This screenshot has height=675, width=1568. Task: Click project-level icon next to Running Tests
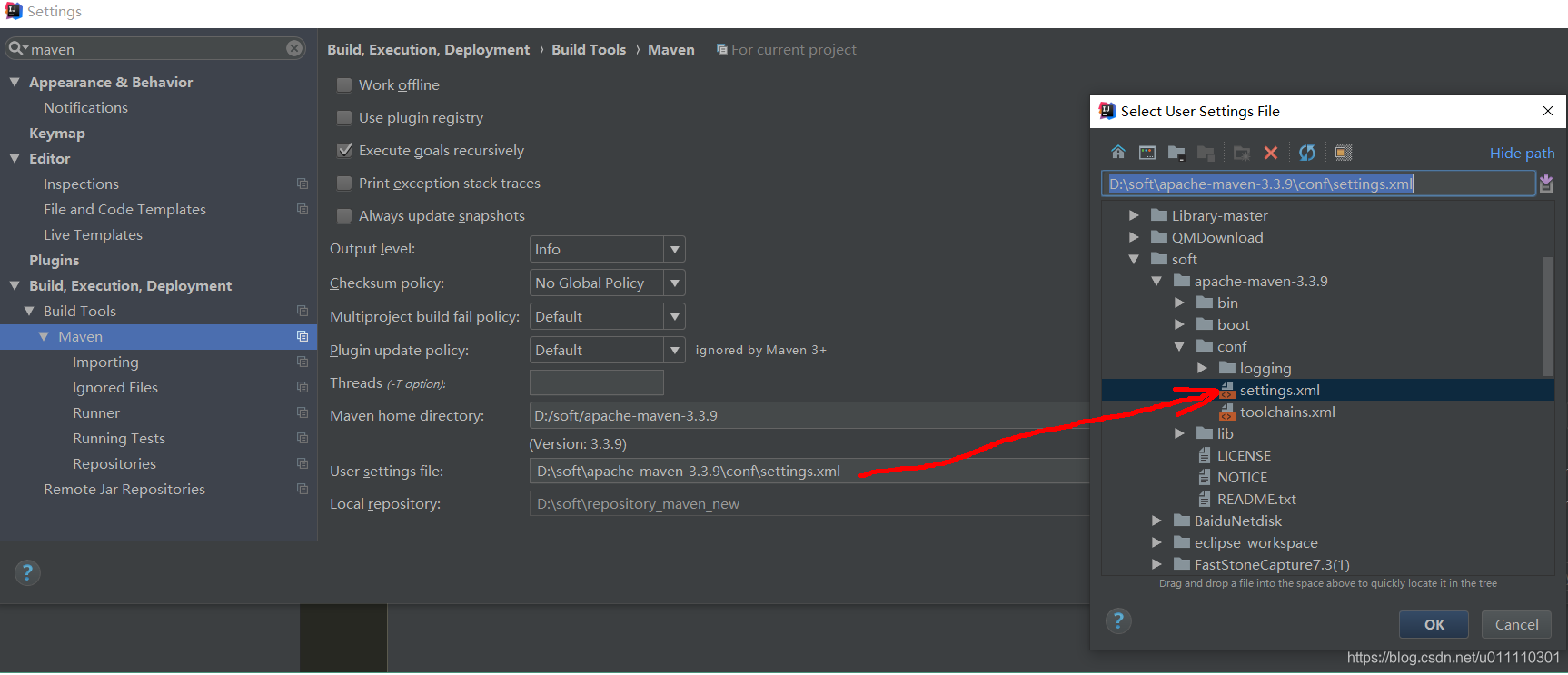click(x=303, y=438)
